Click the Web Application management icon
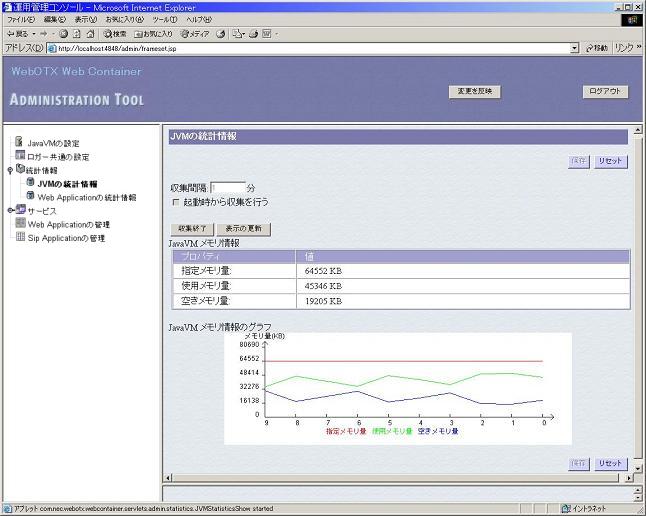This screenshot has width=646, height=516. pyautogui.click(x=19, y=224)
